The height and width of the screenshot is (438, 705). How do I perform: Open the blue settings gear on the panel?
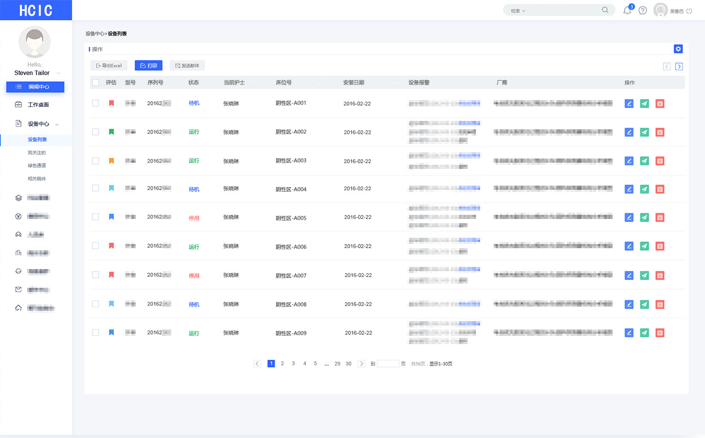coord(678,49)
